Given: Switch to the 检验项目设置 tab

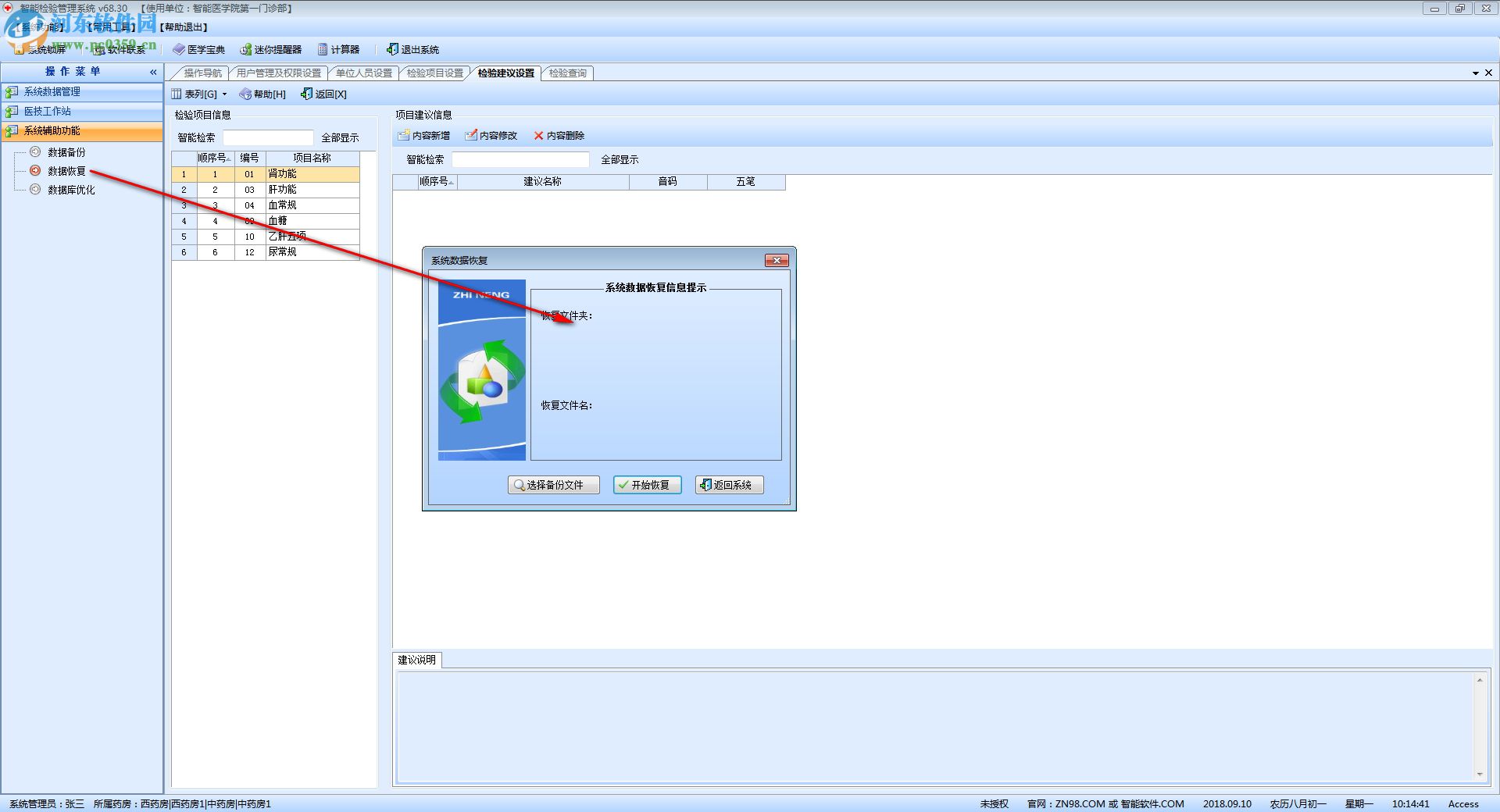Looking at the screenshot, I should 434,73.
